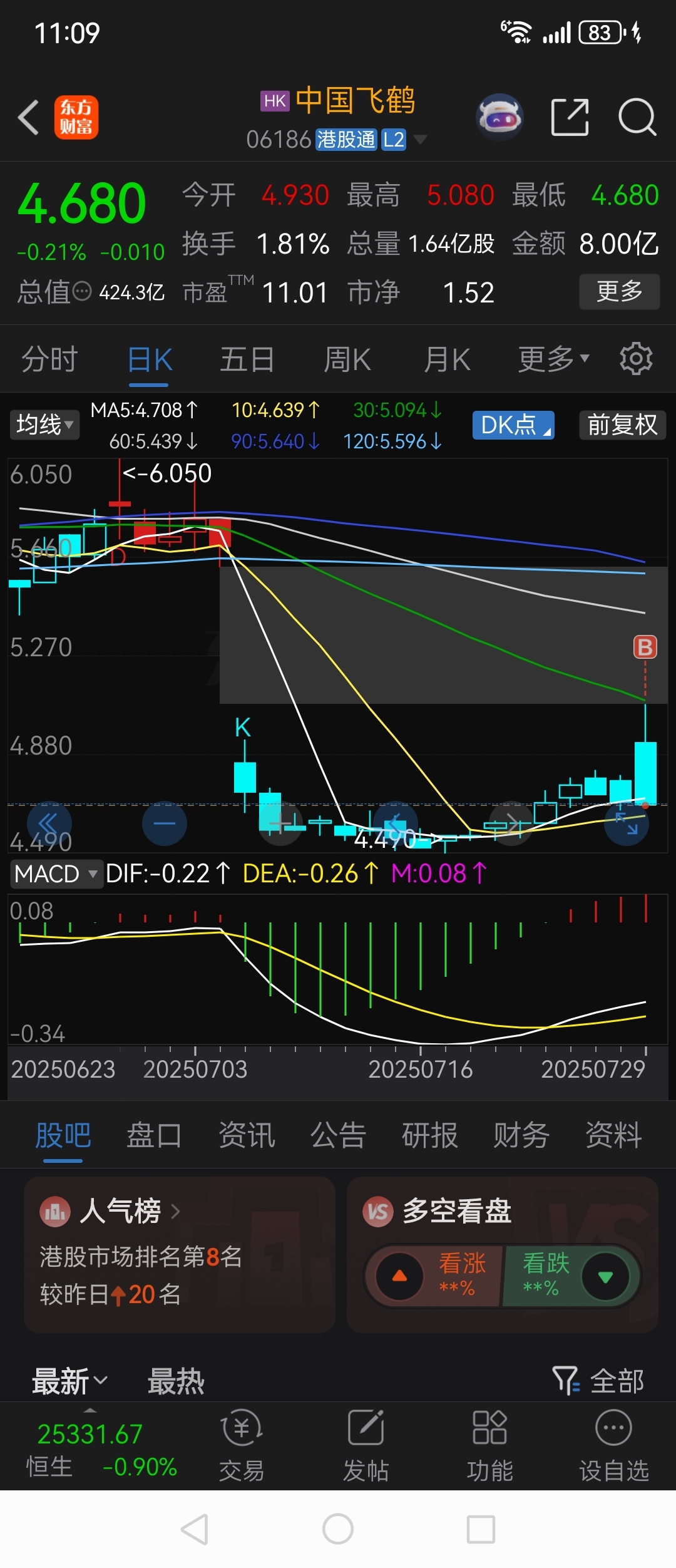Open the filter funnel icon beside 全部

click(566, 1381)
